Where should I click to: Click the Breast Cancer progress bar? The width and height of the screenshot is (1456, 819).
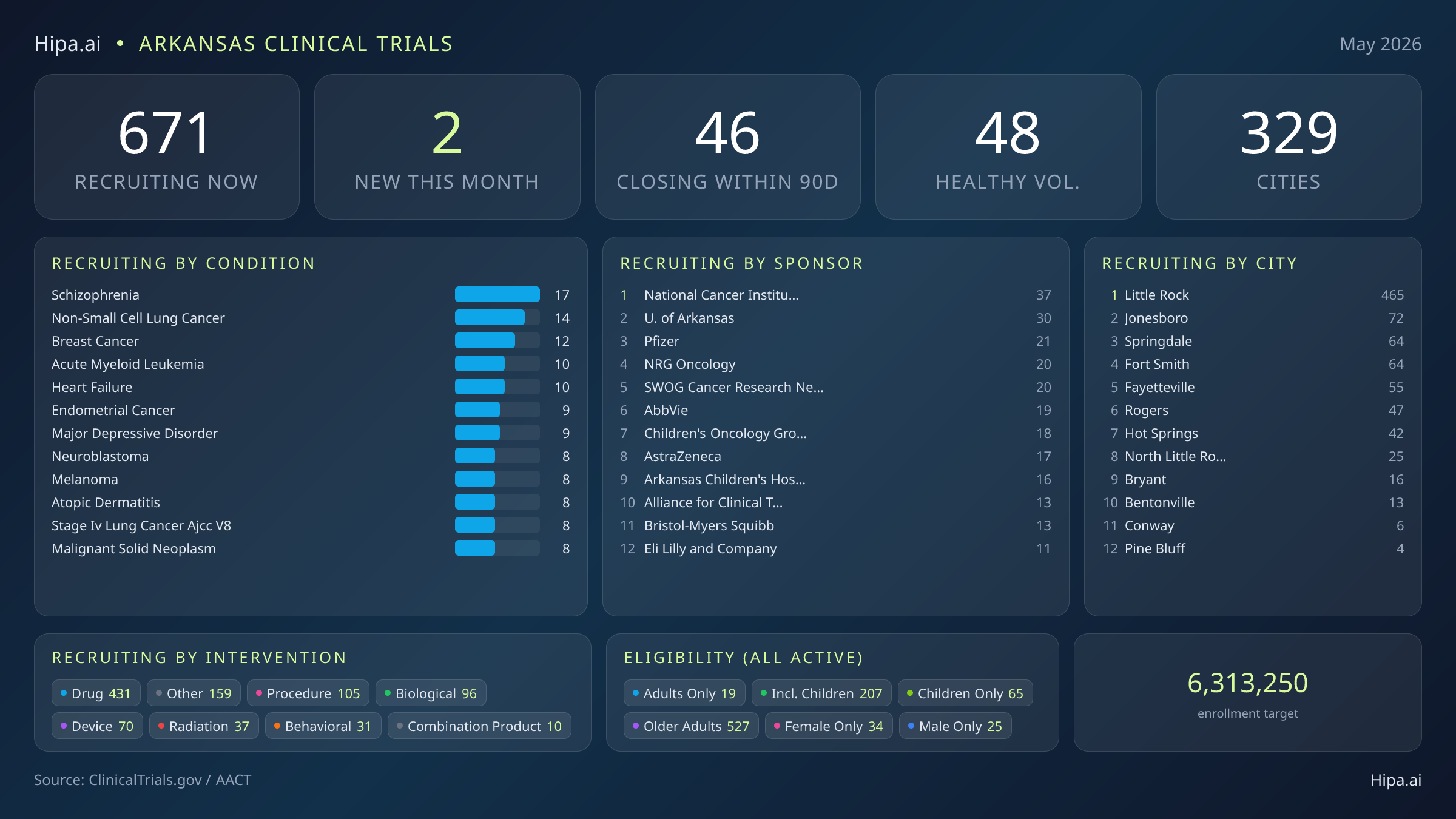point(497,340)
